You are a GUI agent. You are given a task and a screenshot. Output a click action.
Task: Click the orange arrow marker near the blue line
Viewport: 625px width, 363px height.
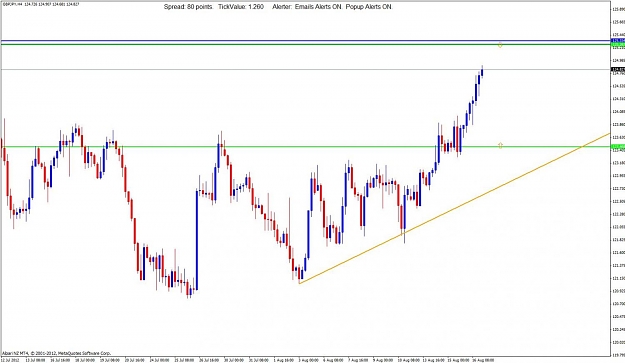[x=500, y=45]
